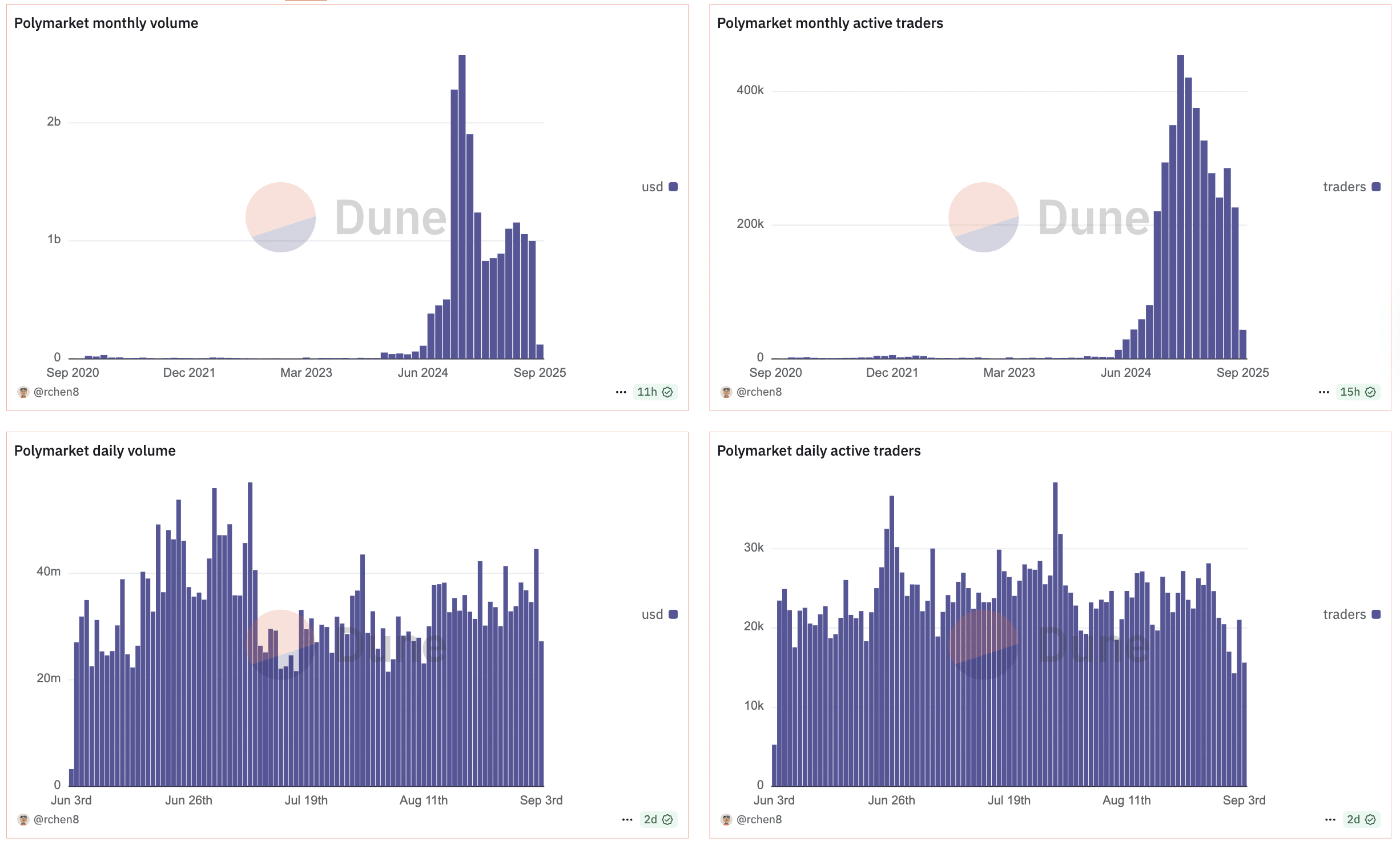The image size is (1400, 845).
Task: Click the 15h refresh status badge
Action: [1357, 392]
